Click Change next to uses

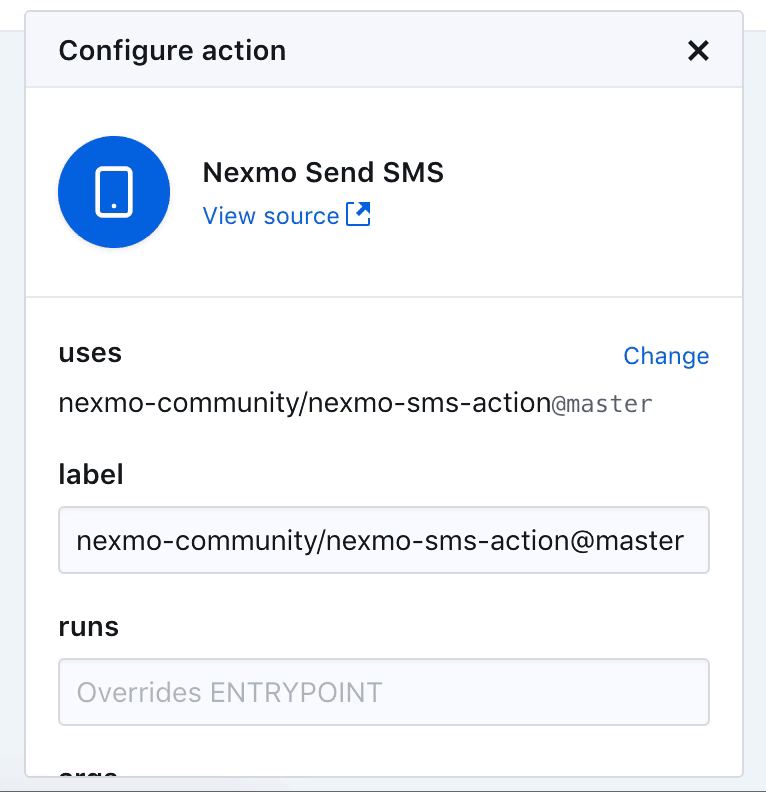666,356
